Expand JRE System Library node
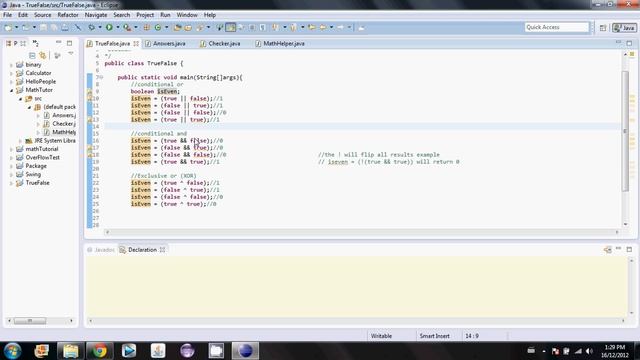Screen dimensions: 640x360 (20, 141)
